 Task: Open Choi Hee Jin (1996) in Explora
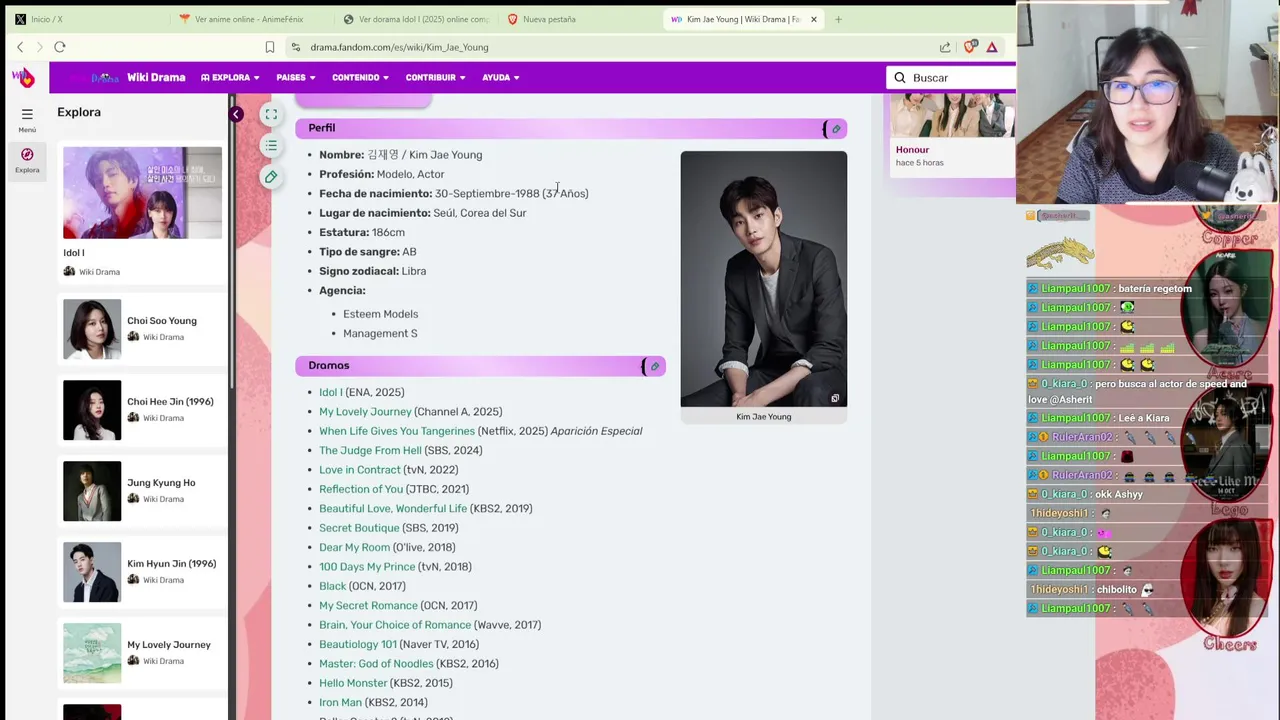(142, 410)
